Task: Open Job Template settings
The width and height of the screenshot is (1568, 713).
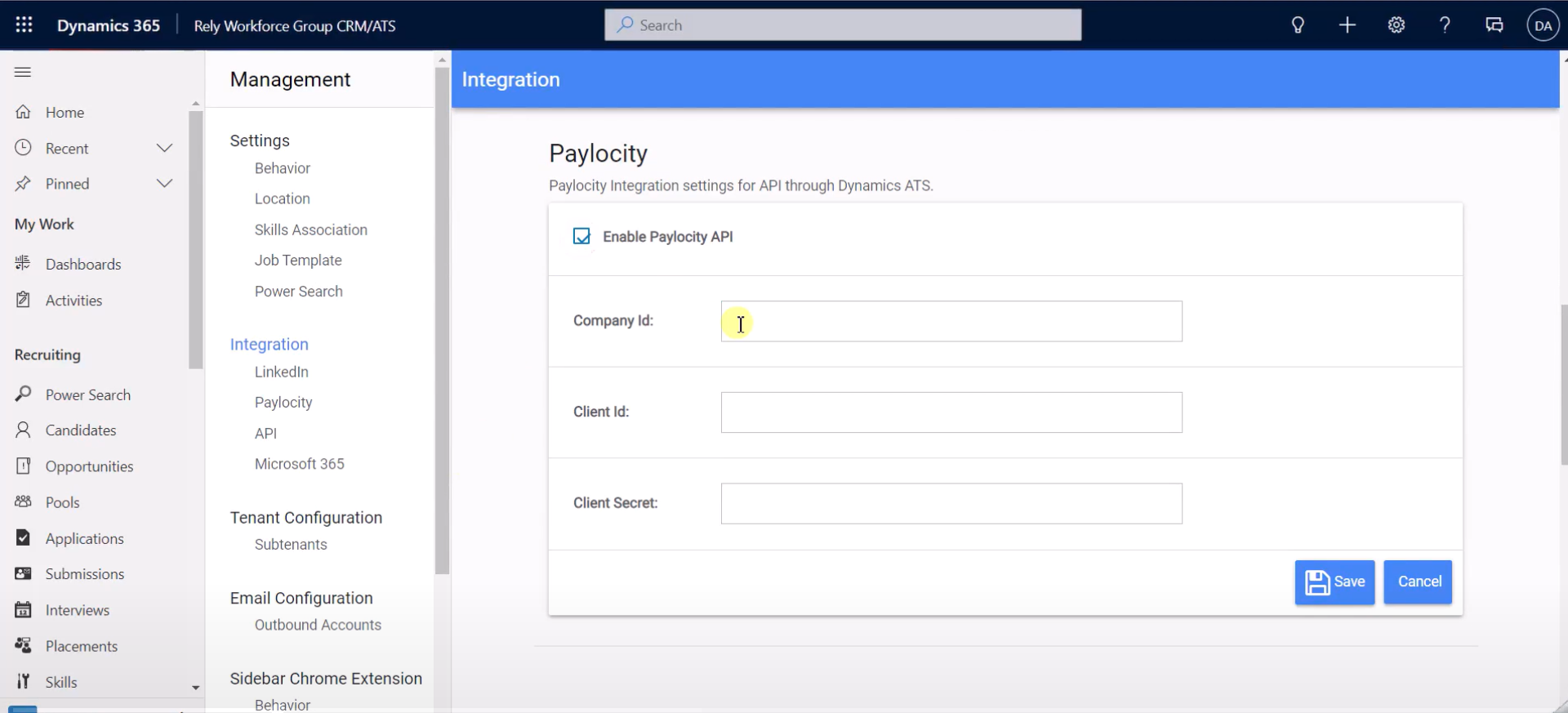Action: point(298,261)
